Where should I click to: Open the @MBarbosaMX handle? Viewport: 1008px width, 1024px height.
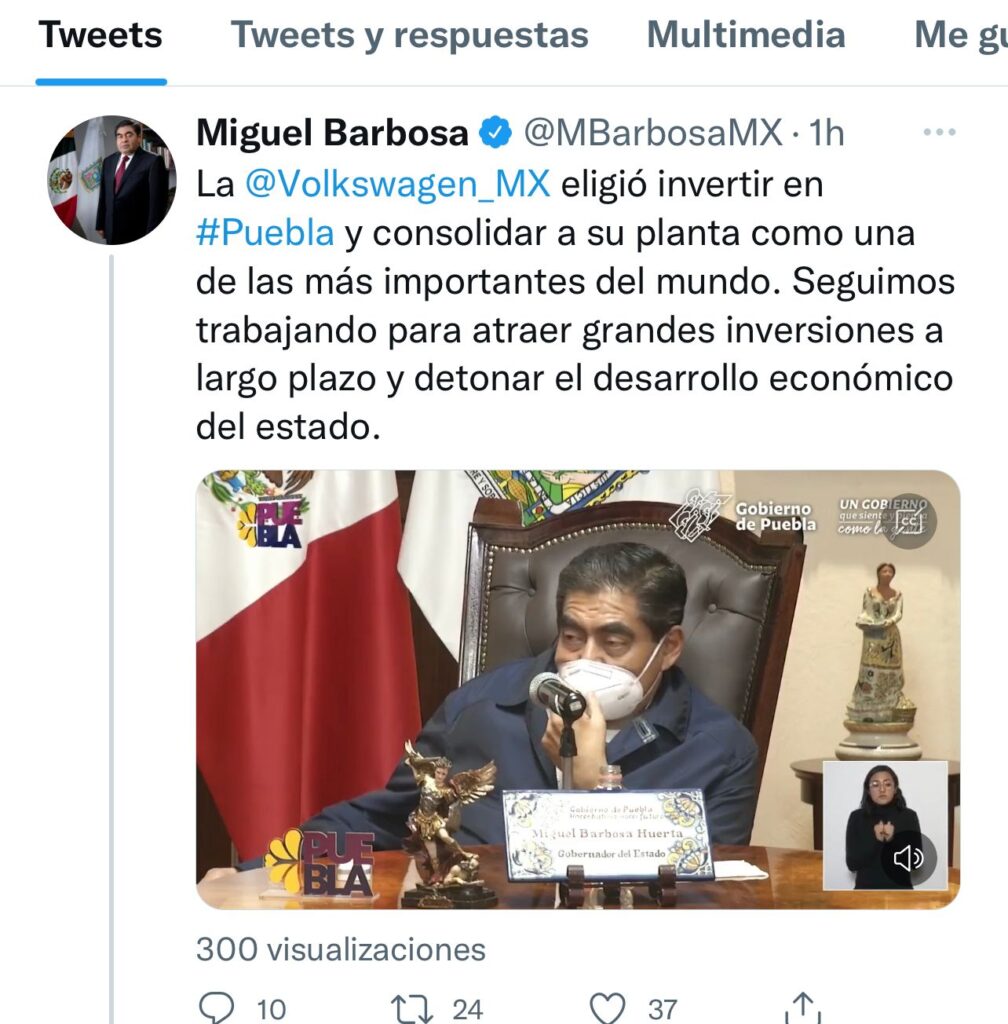coord(653,133)
